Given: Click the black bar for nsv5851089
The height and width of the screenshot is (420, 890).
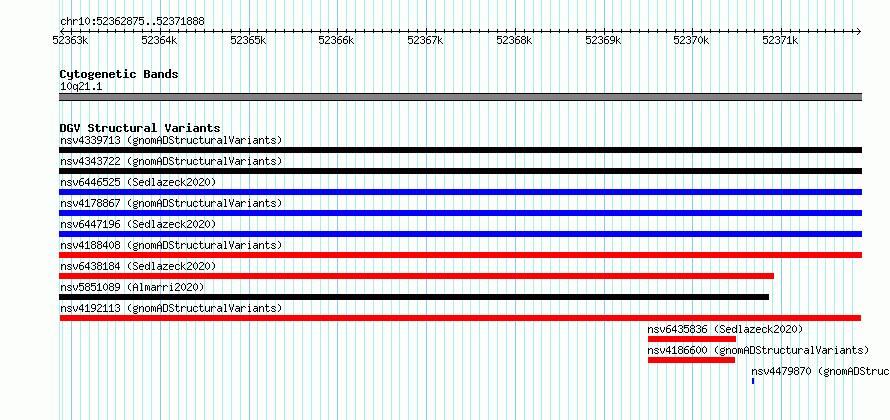Looking at the screenshot, I should (414, 297).
